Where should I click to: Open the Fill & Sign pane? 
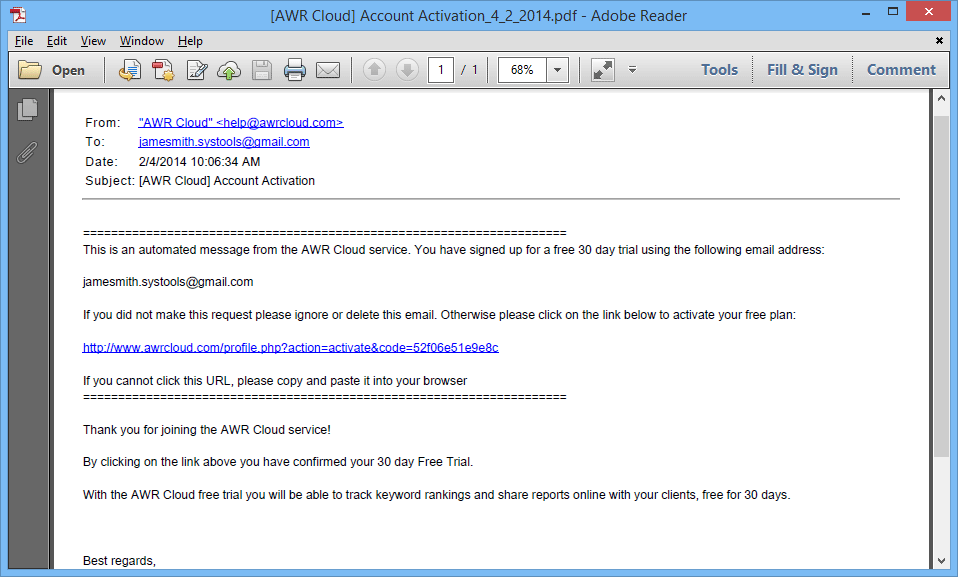[x=802, y=70]
